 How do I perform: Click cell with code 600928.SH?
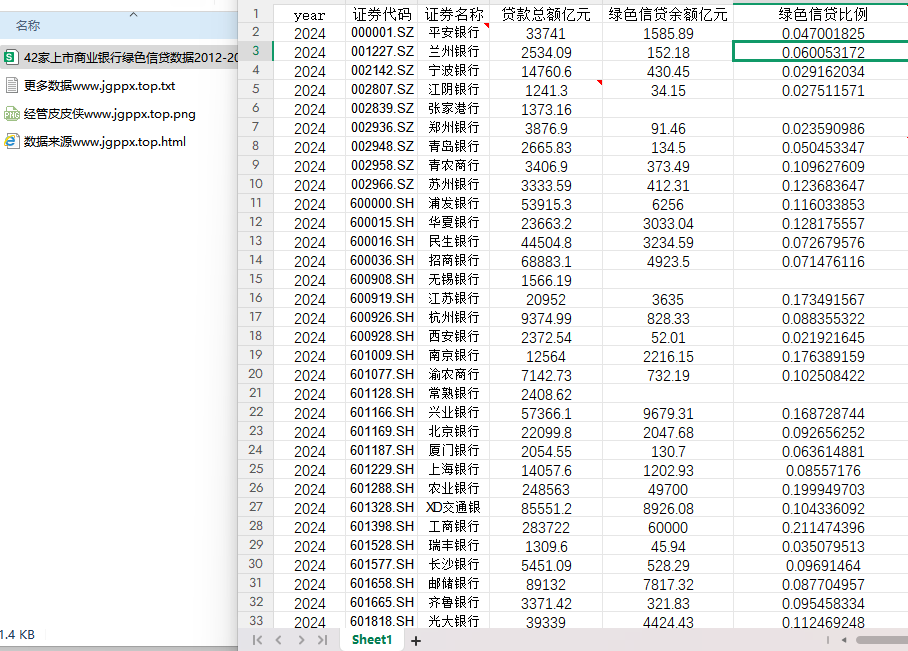pos(382,337)
